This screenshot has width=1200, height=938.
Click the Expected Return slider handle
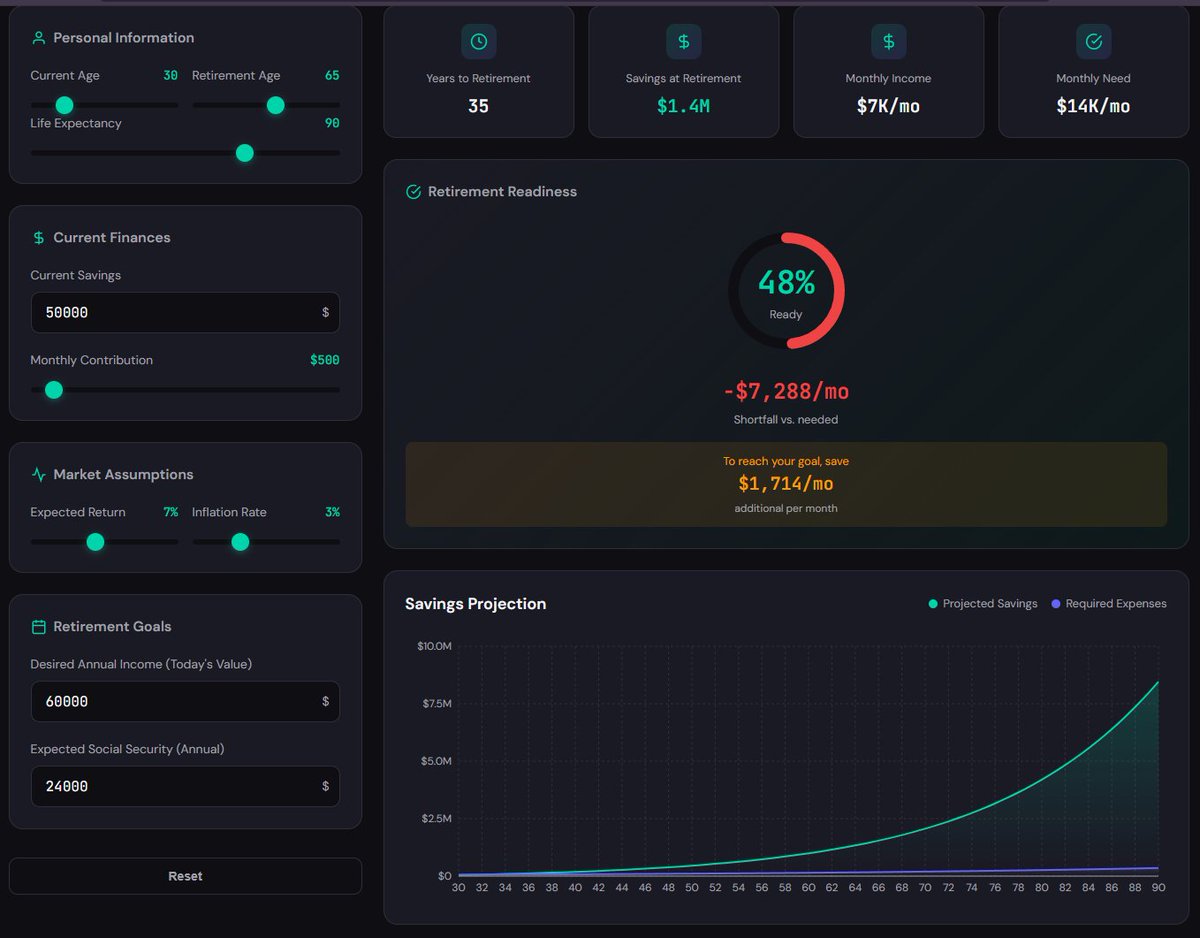[x=95, y=542]
